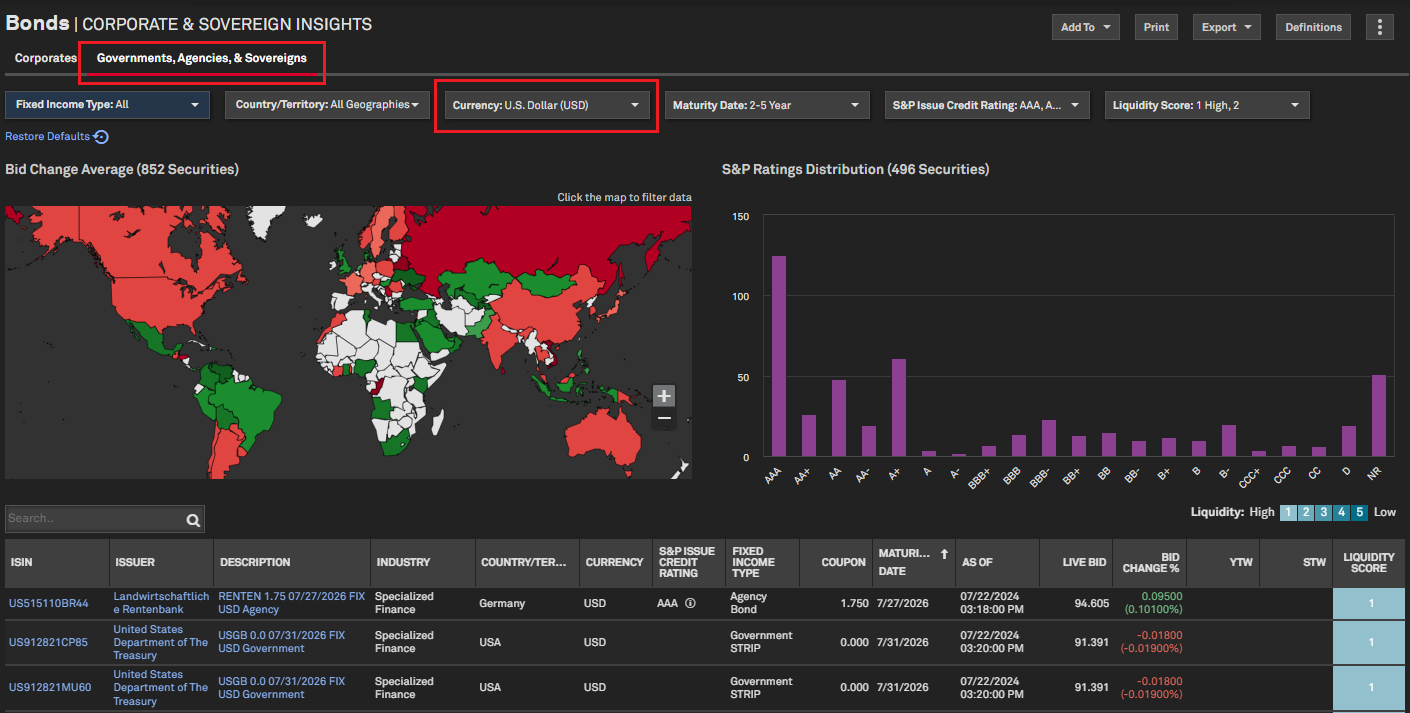Toggle liquidity level 3 filter box
This screenshot has height=713, width=1410.
coord(1323,512)
